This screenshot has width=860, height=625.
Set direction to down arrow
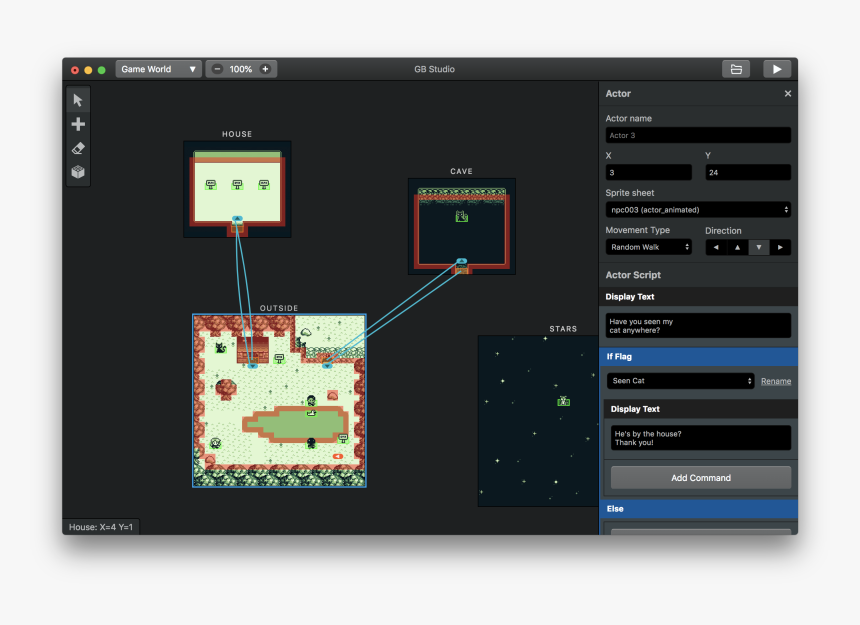[x=759, y=247]
